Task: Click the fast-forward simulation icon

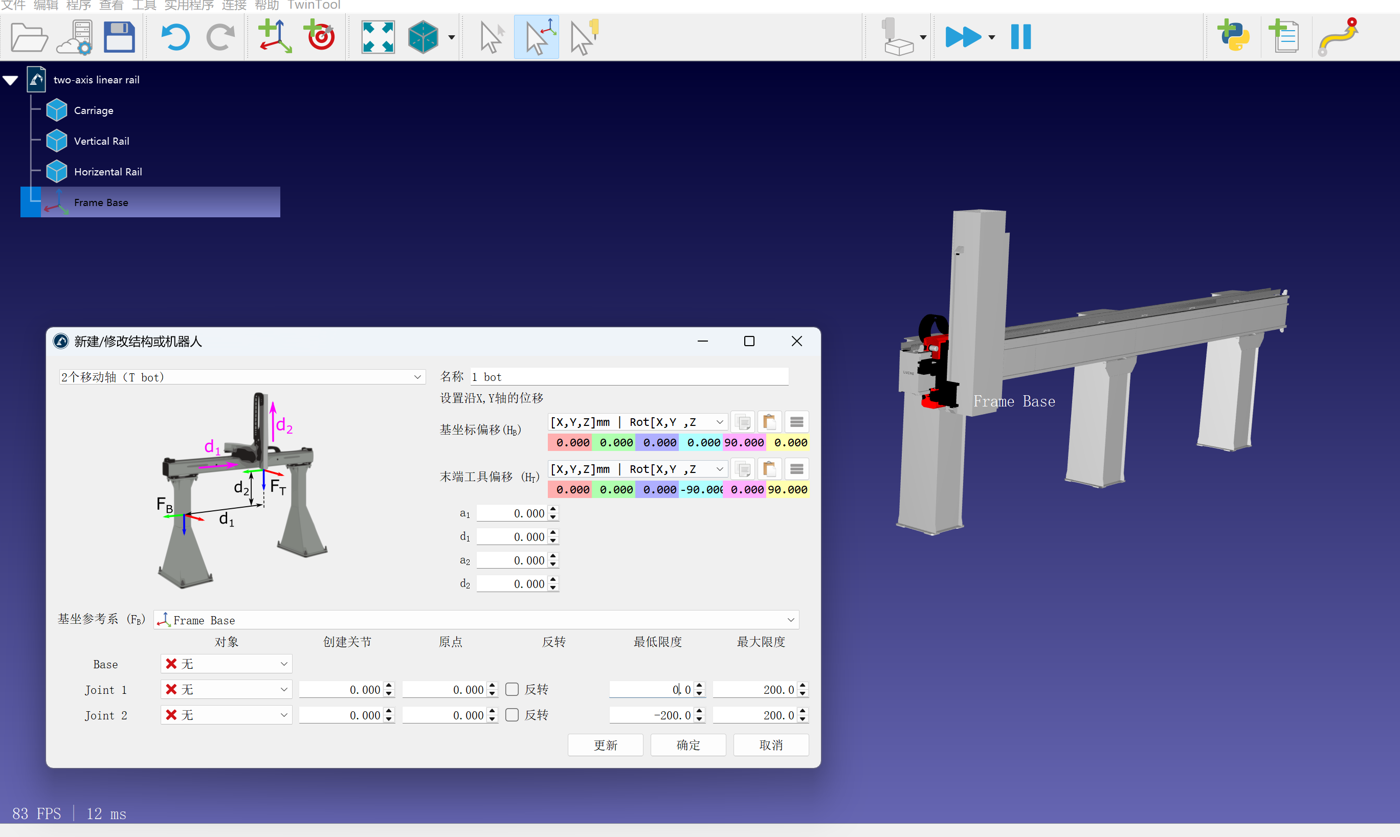Action: point(962,37)
